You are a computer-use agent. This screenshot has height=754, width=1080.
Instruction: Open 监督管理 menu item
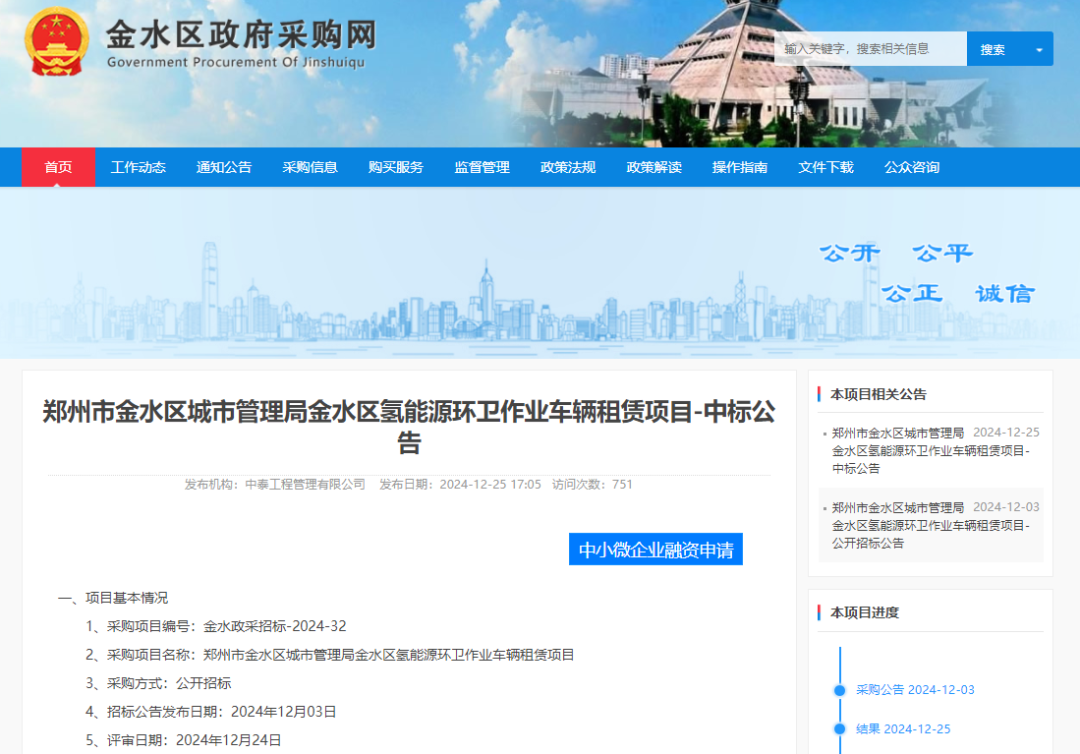point(482,167)
